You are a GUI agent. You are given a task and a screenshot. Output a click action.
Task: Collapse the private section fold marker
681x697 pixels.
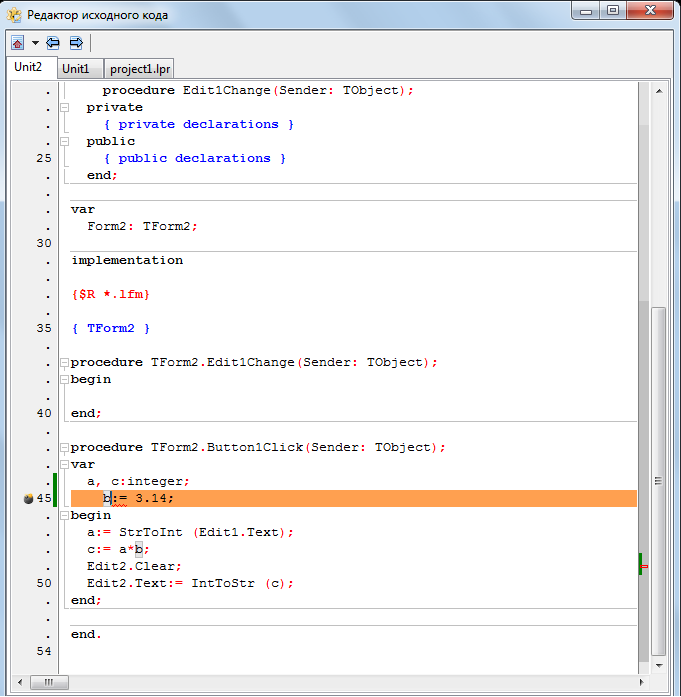(65, 107)
